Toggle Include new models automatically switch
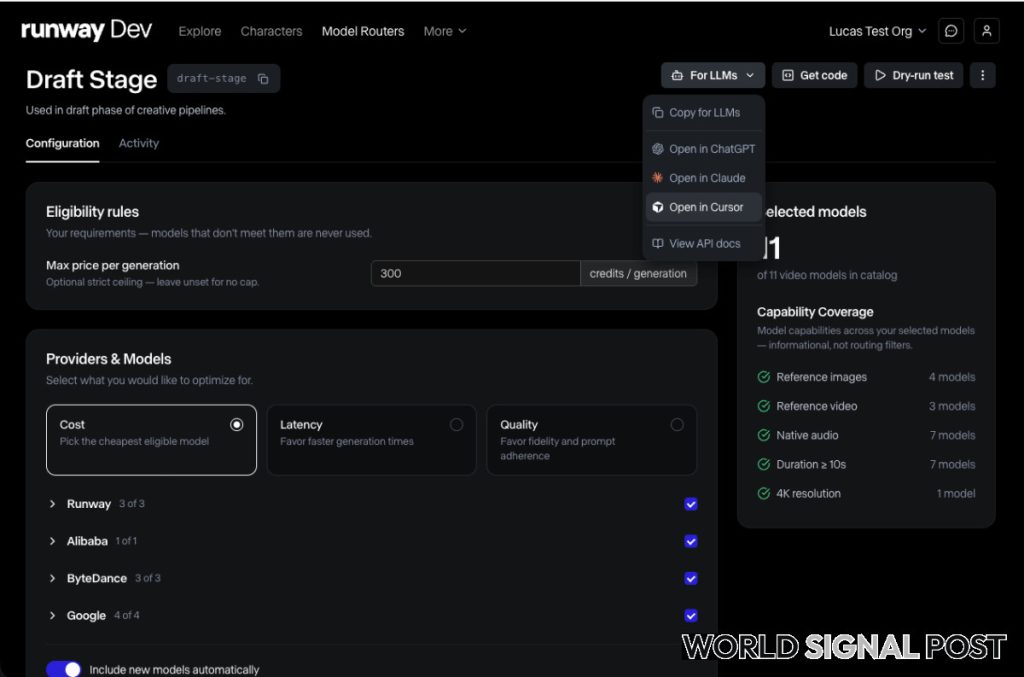Image resolution: width=1024 pixels, height=677 pixels. pos(63,669)
